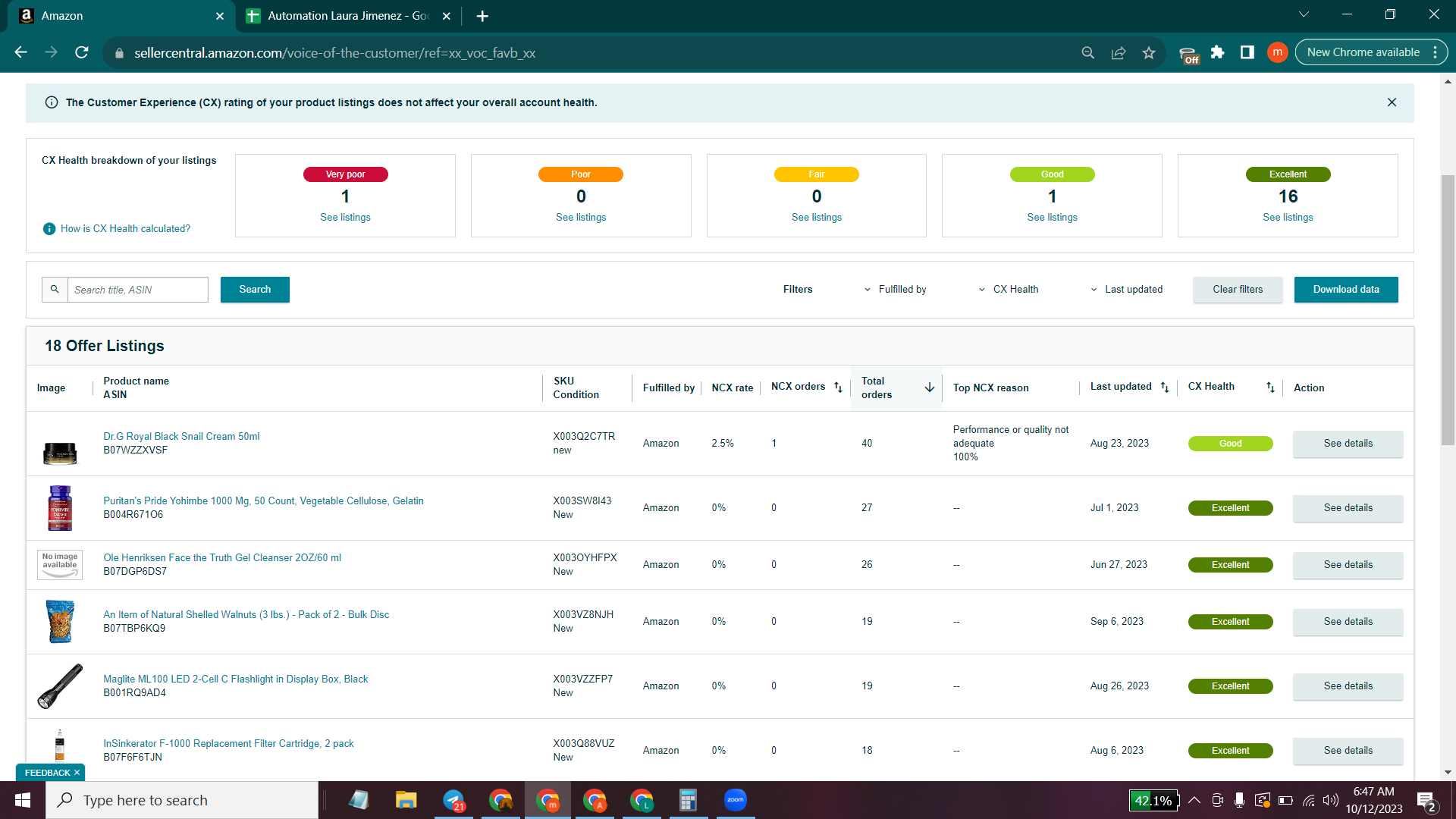This screenshot has height=819, width=1456.
Task: Click Clear filters button
Action: tap(1238, 290)
